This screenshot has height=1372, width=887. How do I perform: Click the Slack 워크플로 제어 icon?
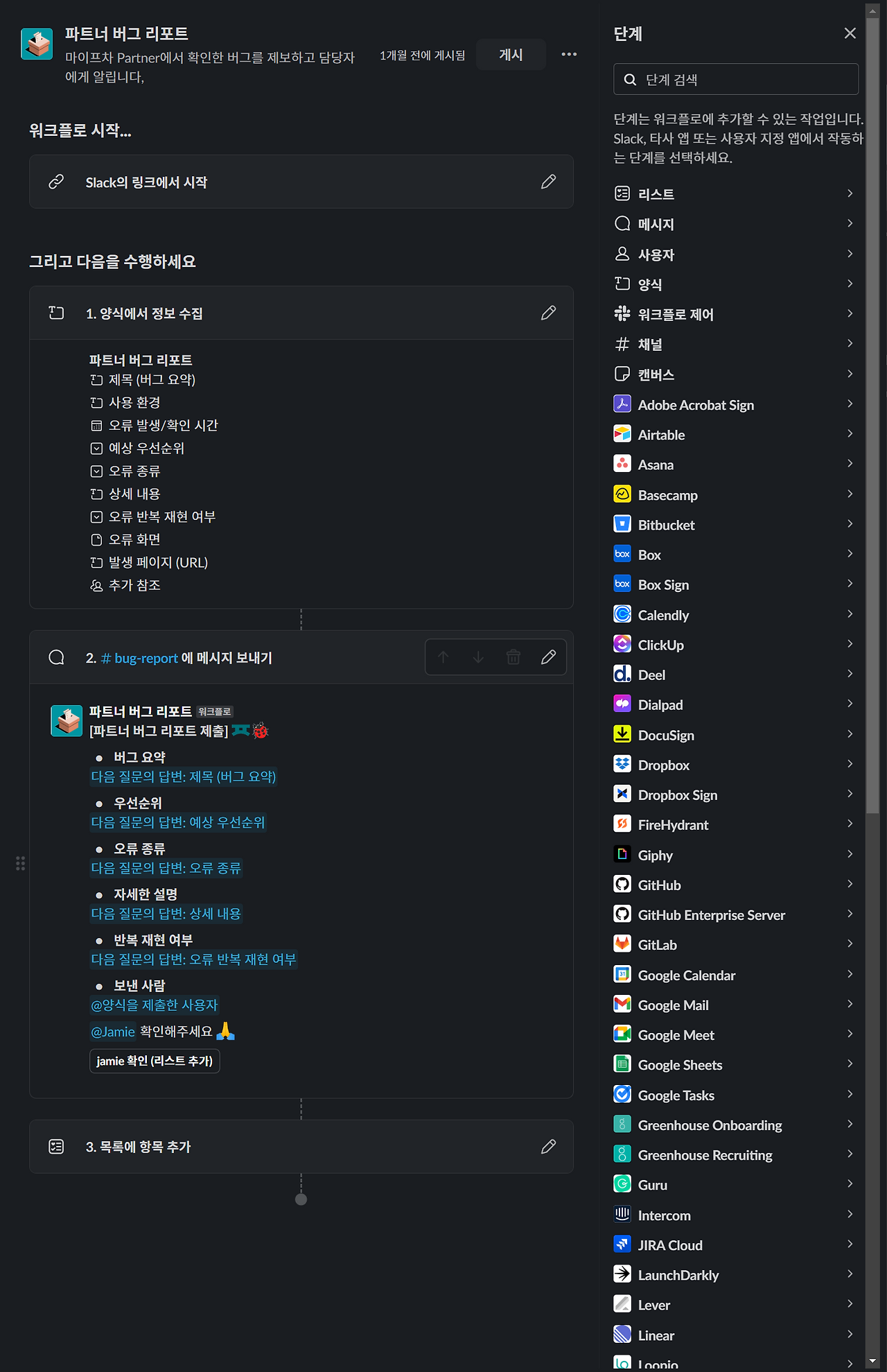click(622, 313)
